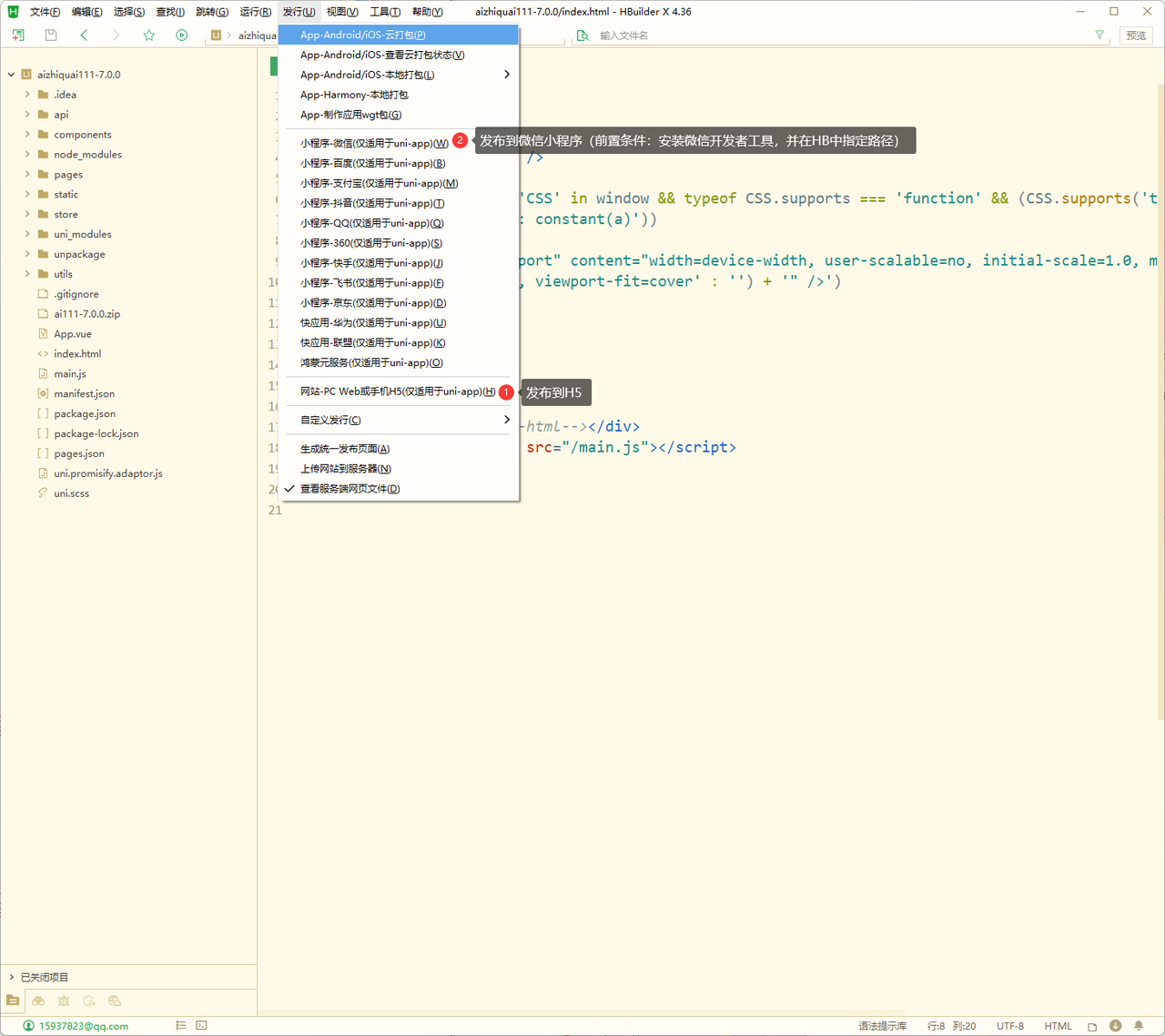The width and height of the screenshot is (1165, 1036).
Task: Open the terminal icon in status bar
Action: 201,1025
